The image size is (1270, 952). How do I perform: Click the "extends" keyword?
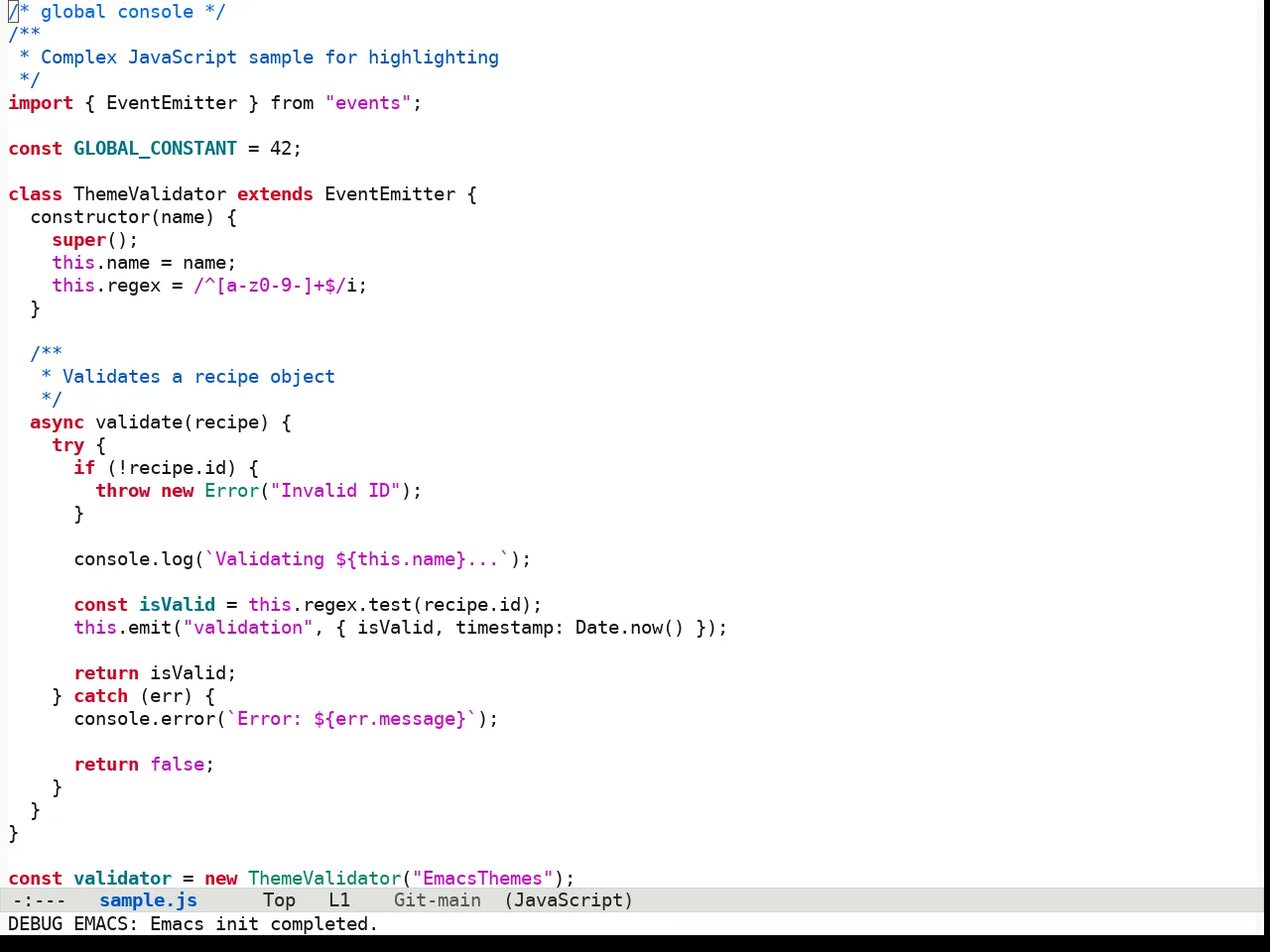coord(275,194)
